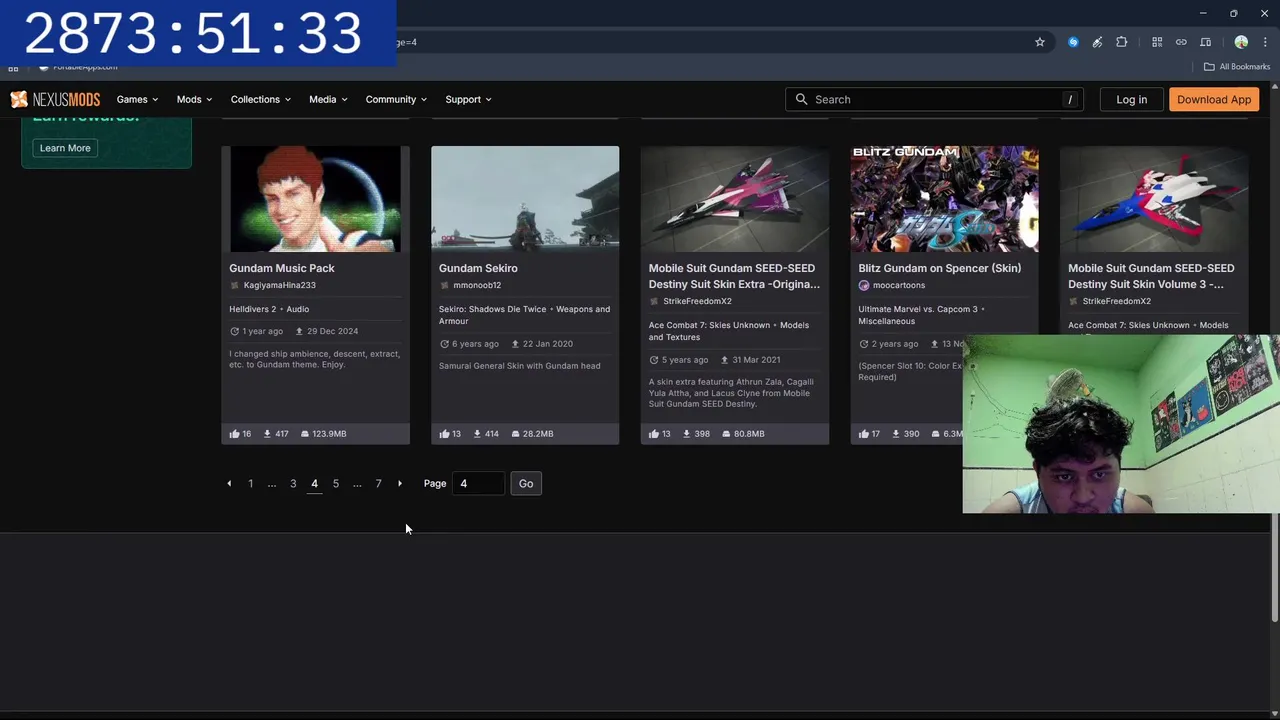The image size is (1280, 720).
Task: Click the Go button next to page field
Action: coord(526,483)
